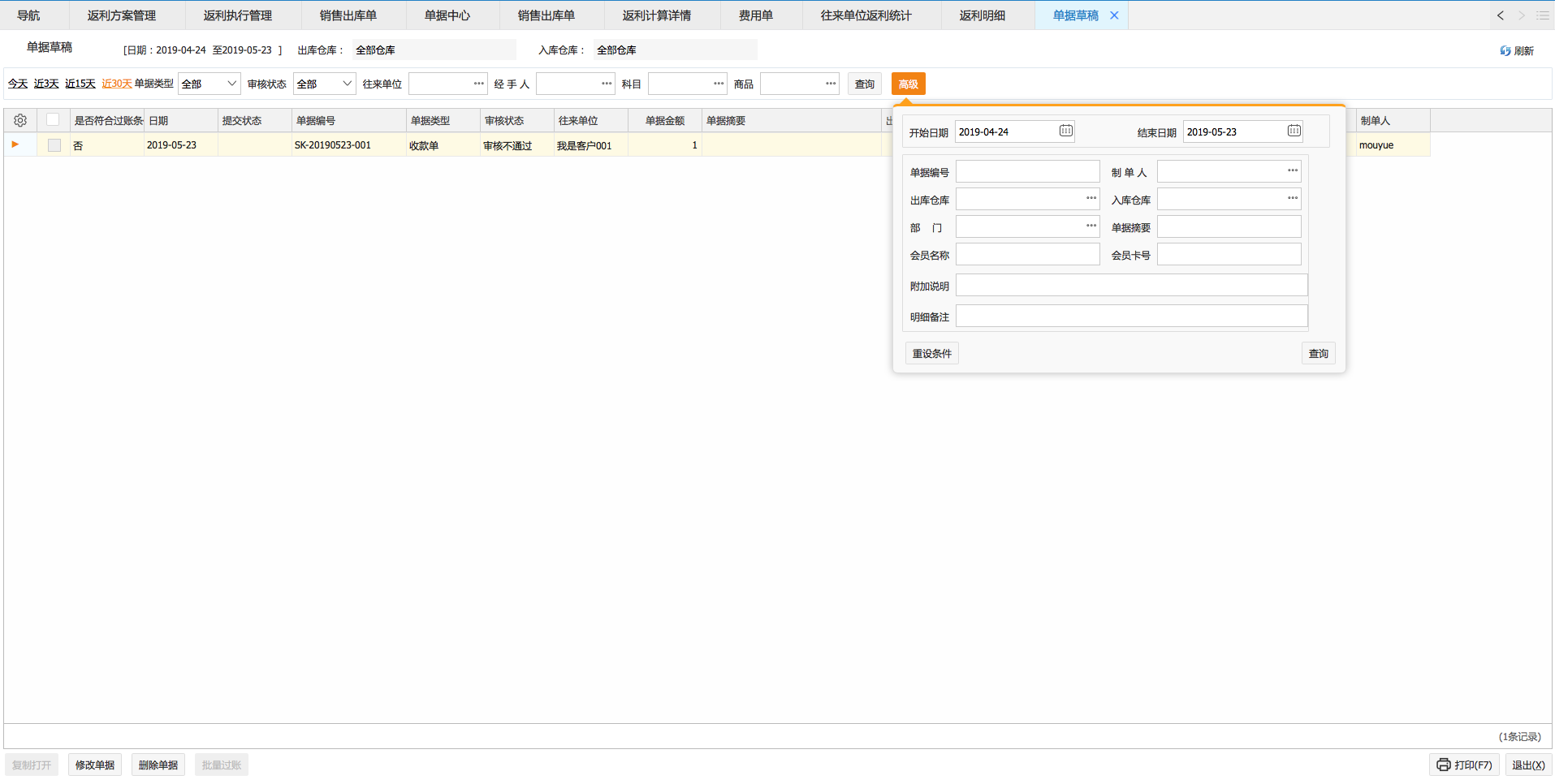Click the table column settings gear icon
Image resolution: width=1555 pixels, height=784 pixels.
(20, 121)
